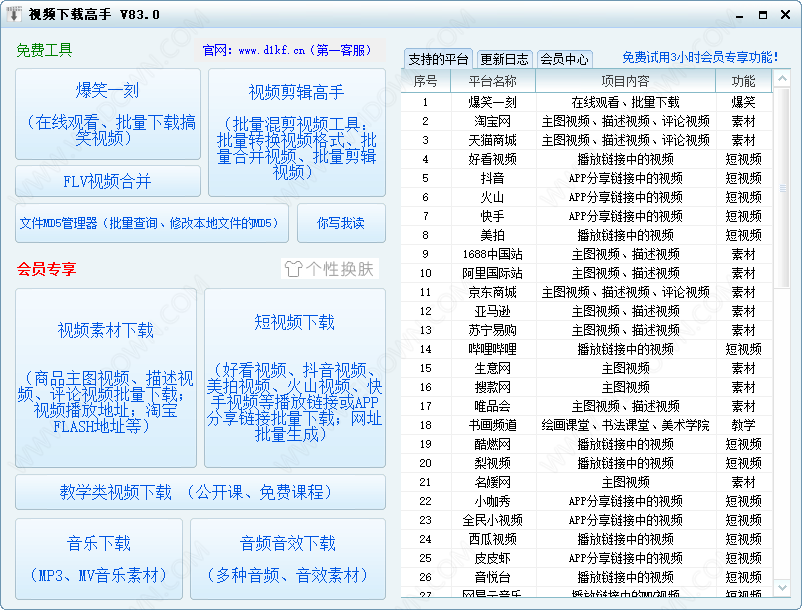Image resolution: width=802 pixels, height=610 pixels.
Task: Visit the official site www.dlkf.cn link
Action: (286, 51)
